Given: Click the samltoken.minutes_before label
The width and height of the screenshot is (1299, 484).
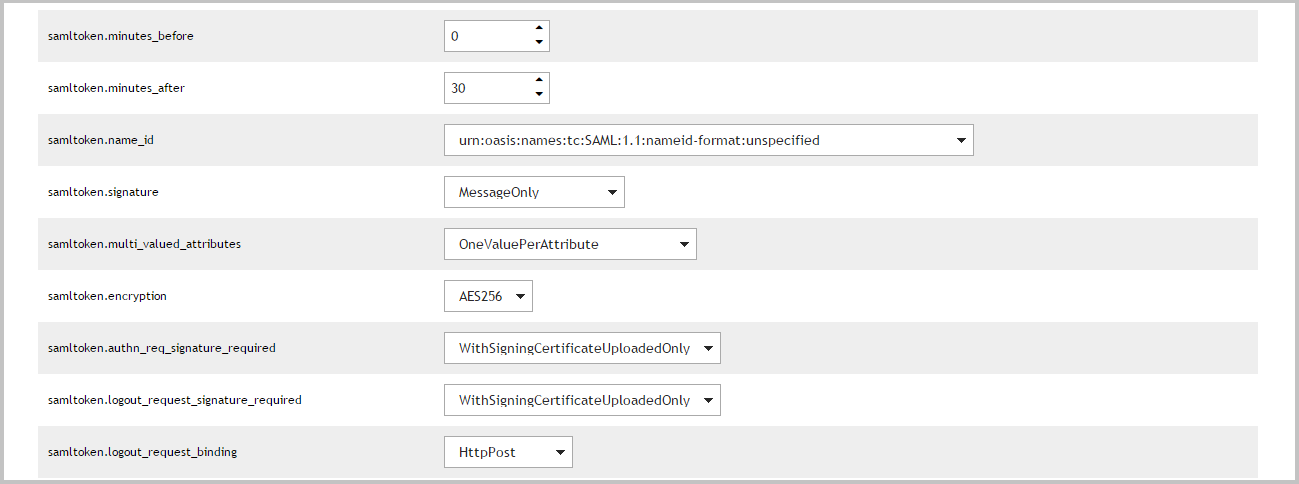Looking at the screenshot, I should tap(121, 36).
